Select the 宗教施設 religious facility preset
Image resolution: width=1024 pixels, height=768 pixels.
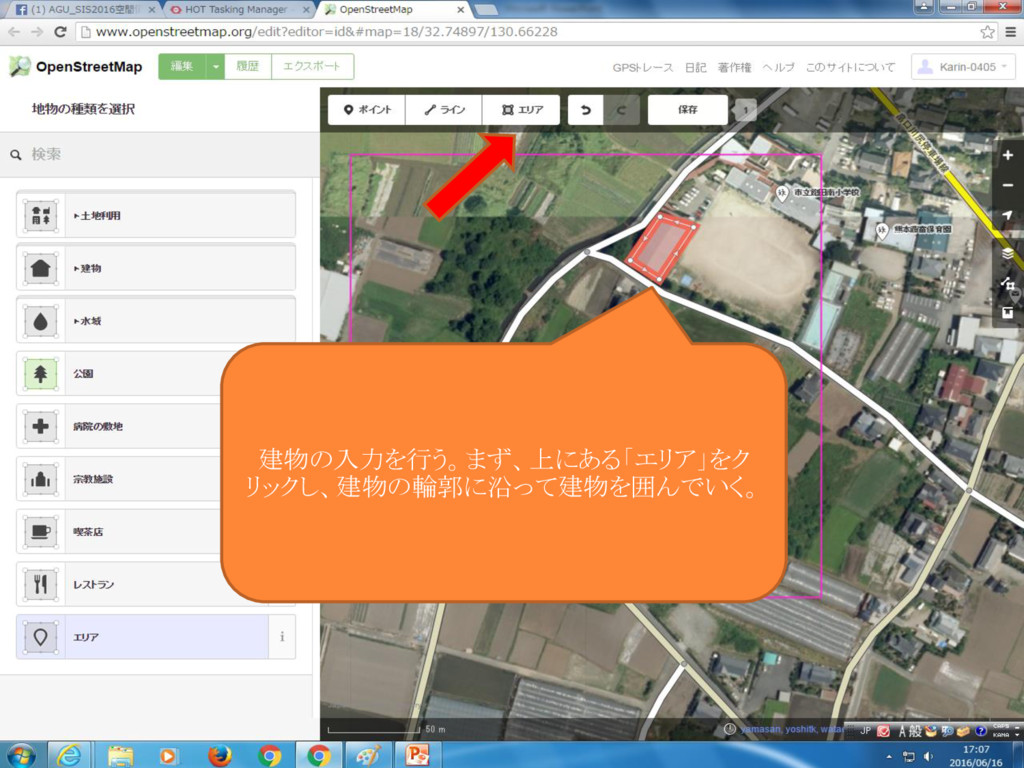click(x=119, y=479)
